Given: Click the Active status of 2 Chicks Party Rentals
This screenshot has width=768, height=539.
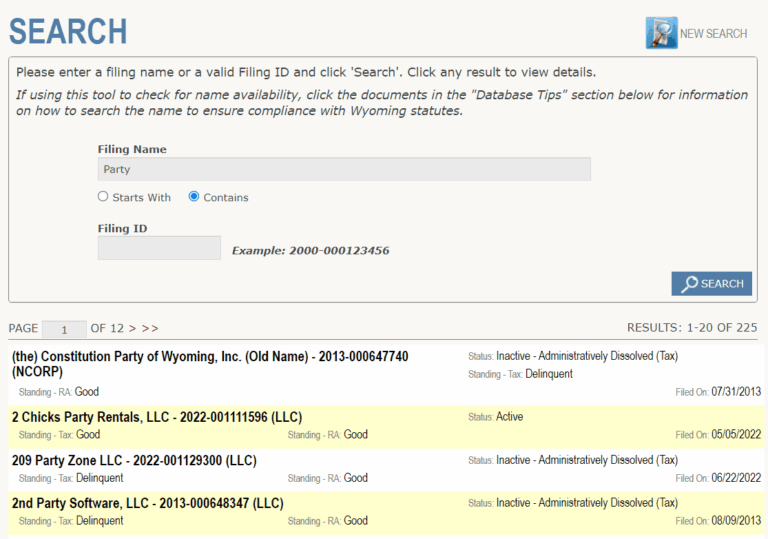Looking at the screenshot, I should pyautogui.click(x=509, y=417).
